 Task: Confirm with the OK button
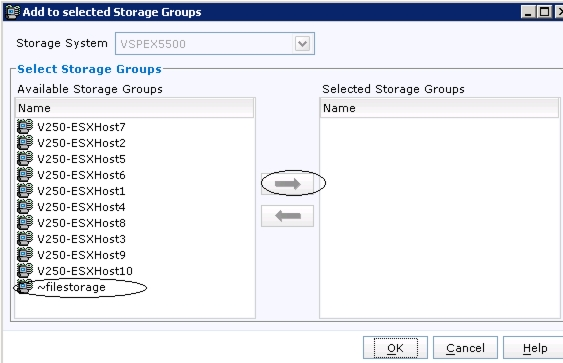pyautogui.click(x=395, y=348)
